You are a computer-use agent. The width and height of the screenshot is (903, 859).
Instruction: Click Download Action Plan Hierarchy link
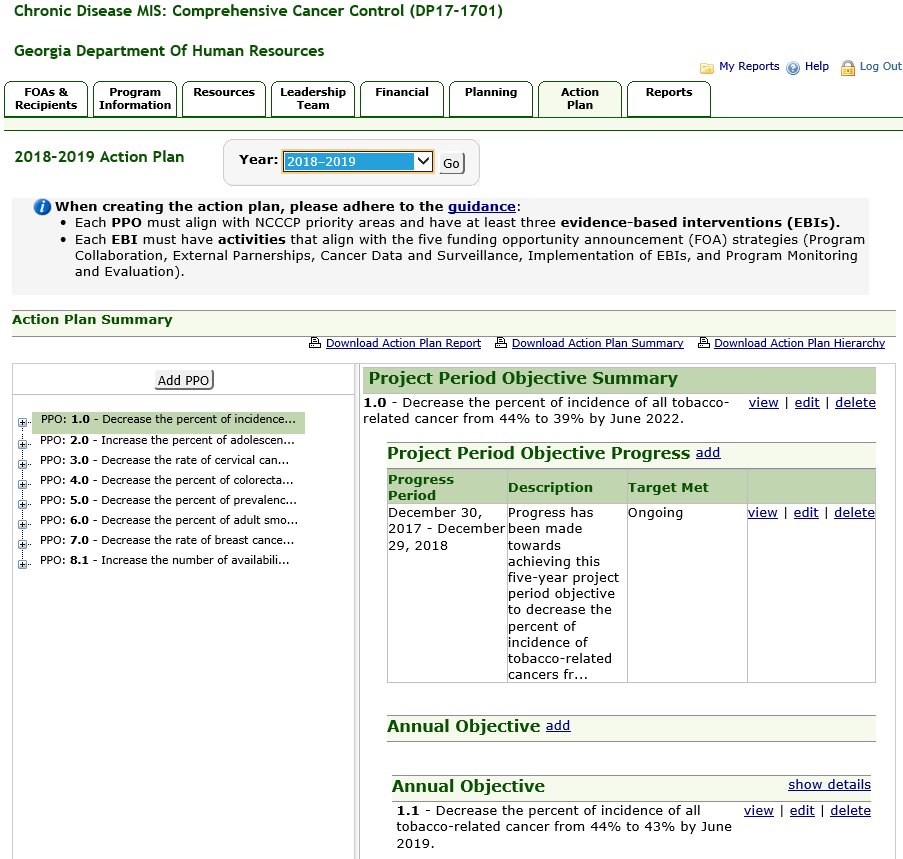pos(799,343)
